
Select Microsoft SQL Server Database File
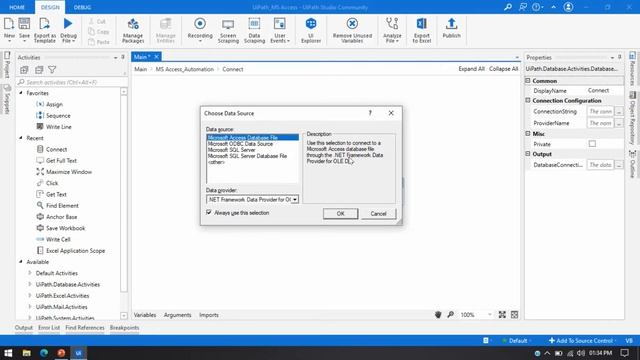click(247, 156)
